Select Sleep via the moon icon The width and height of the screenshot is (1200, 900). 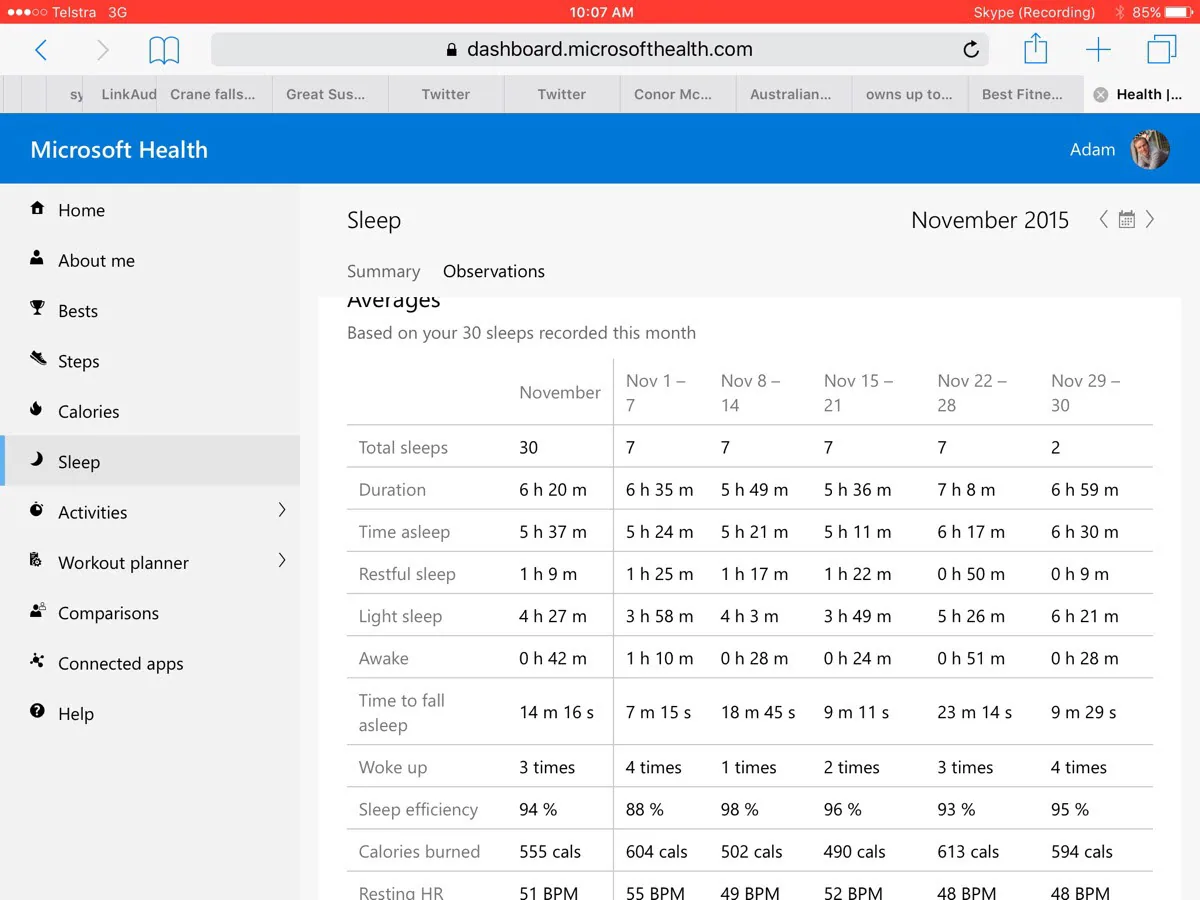(38, 460)
